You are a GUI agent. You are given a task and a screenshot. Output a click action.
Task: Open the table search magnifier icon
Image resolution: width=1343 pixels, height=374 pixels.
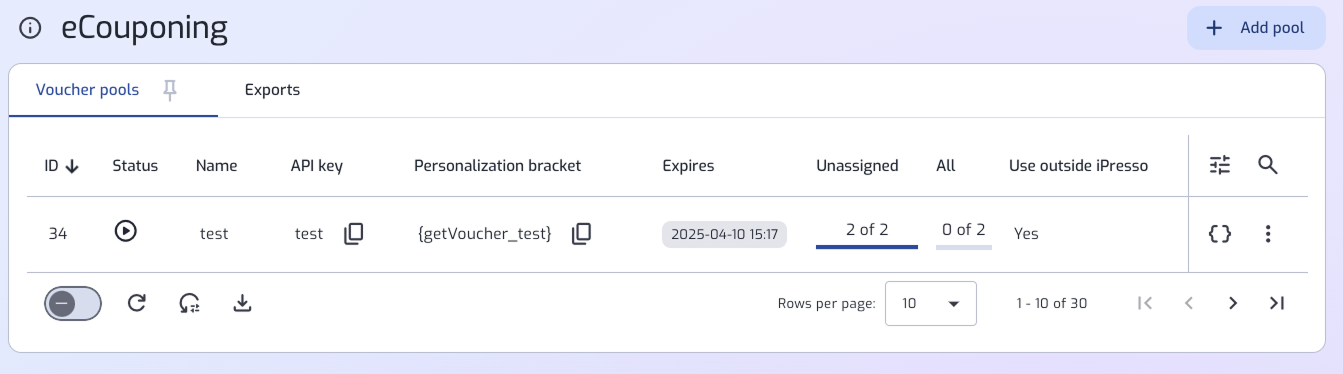(x=1268, y=165)
